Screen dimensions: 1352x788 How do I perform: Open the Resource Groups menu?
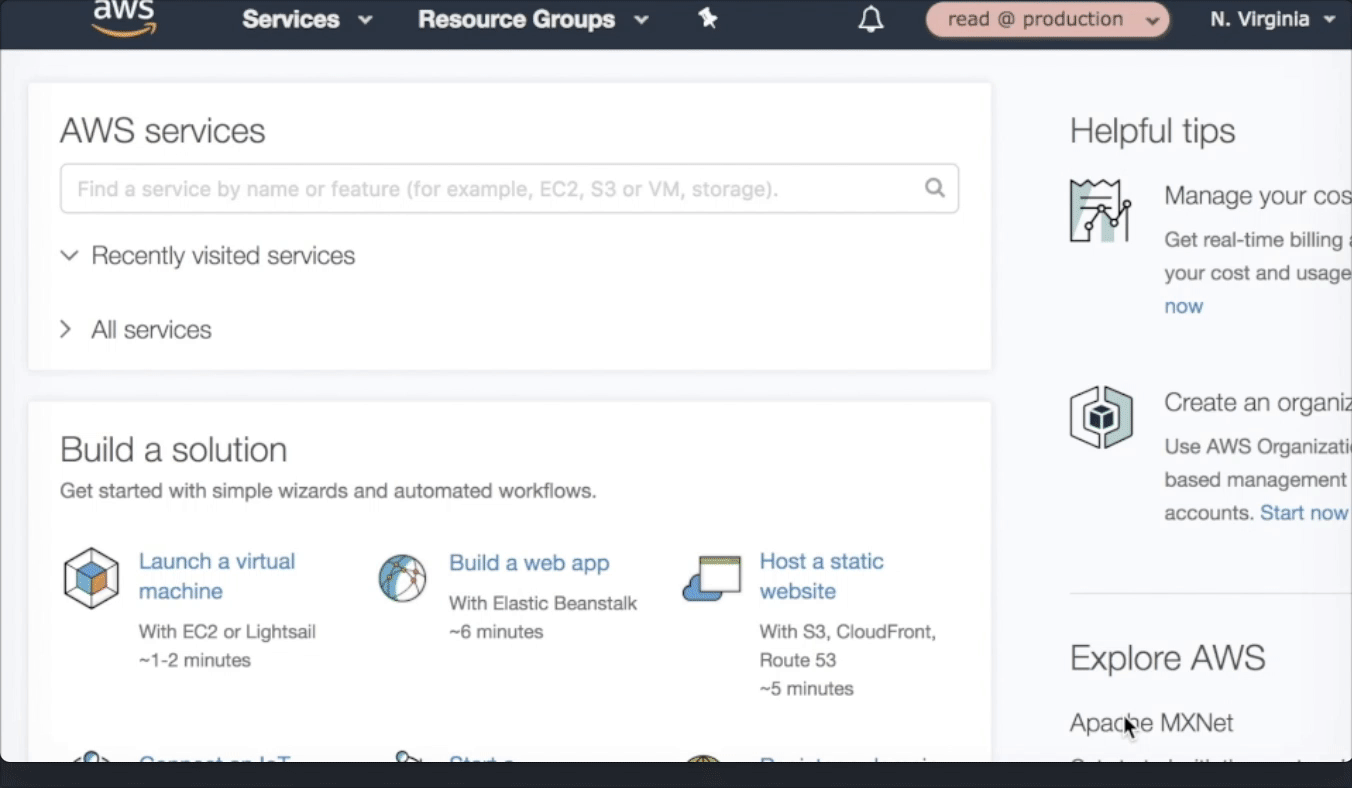pyautogui.click(x=533, y=19)
